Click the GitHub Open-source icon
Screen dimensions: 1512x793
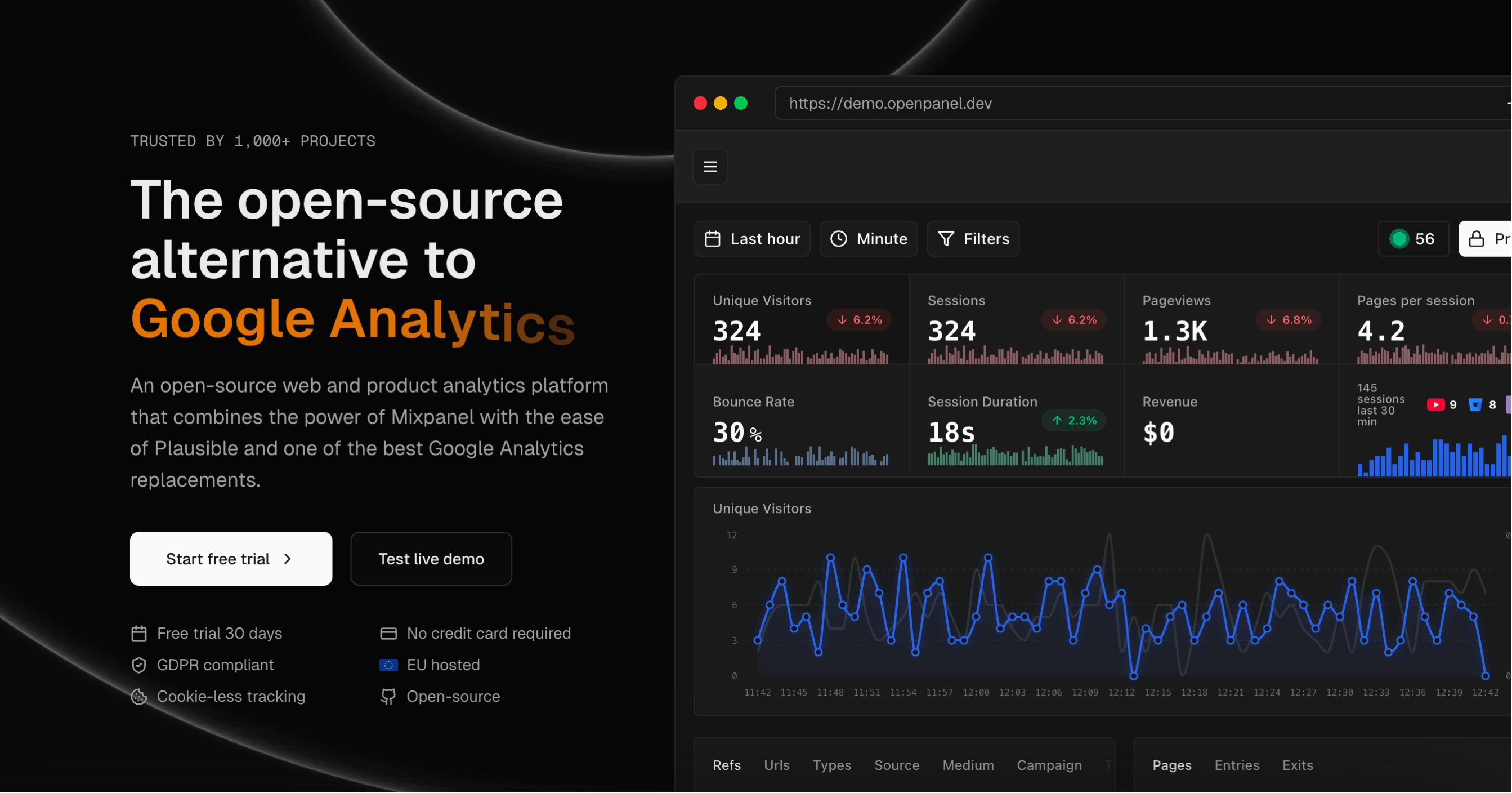[388, 697]
